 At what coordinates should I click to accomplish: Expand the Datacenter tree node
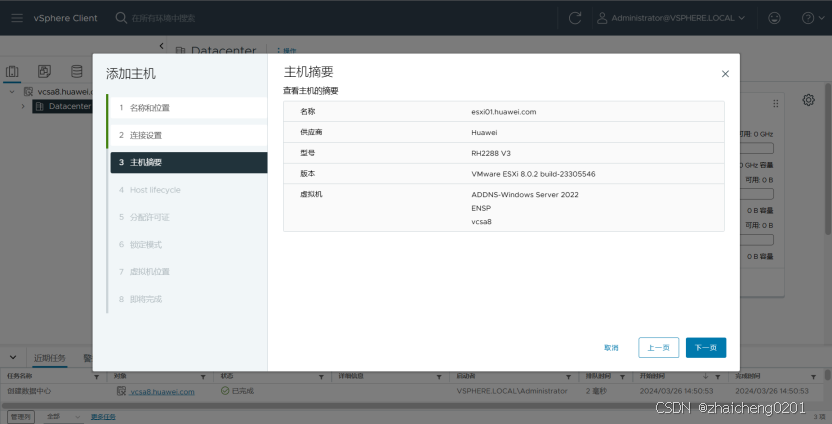(x=23, y=106)
